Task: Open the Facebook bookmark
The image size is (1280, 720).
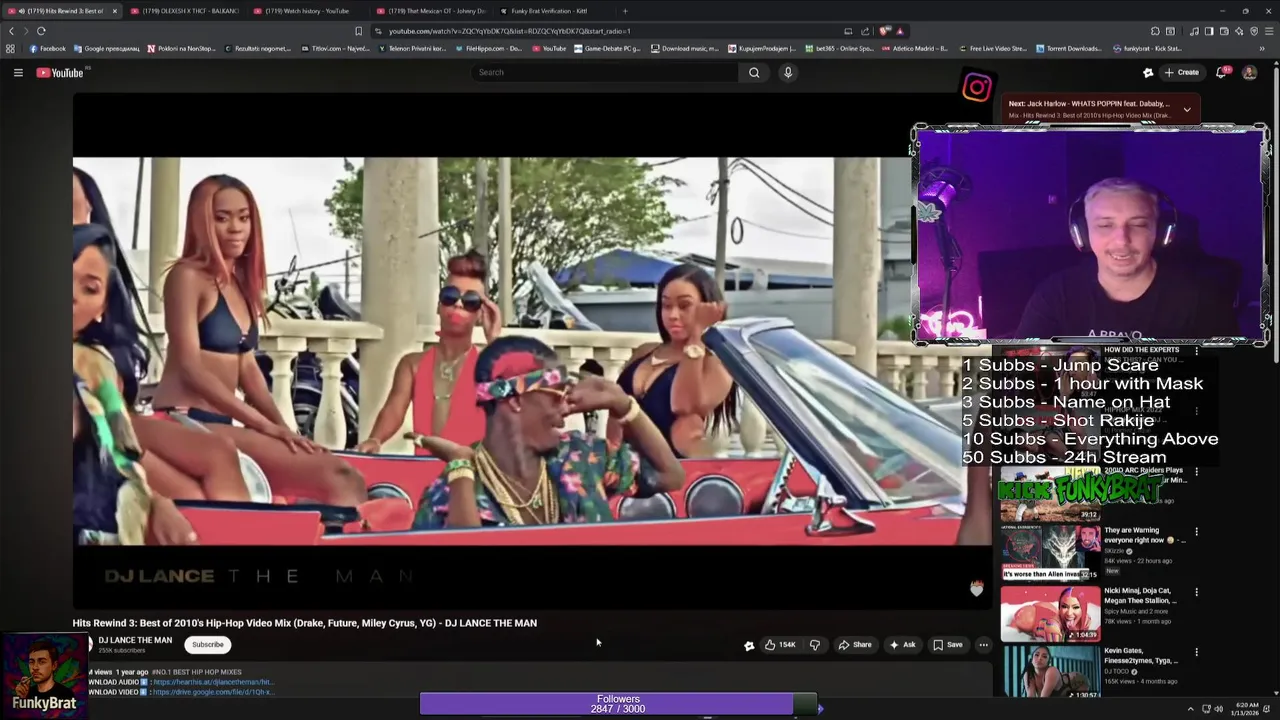Action: coord(47,48)
